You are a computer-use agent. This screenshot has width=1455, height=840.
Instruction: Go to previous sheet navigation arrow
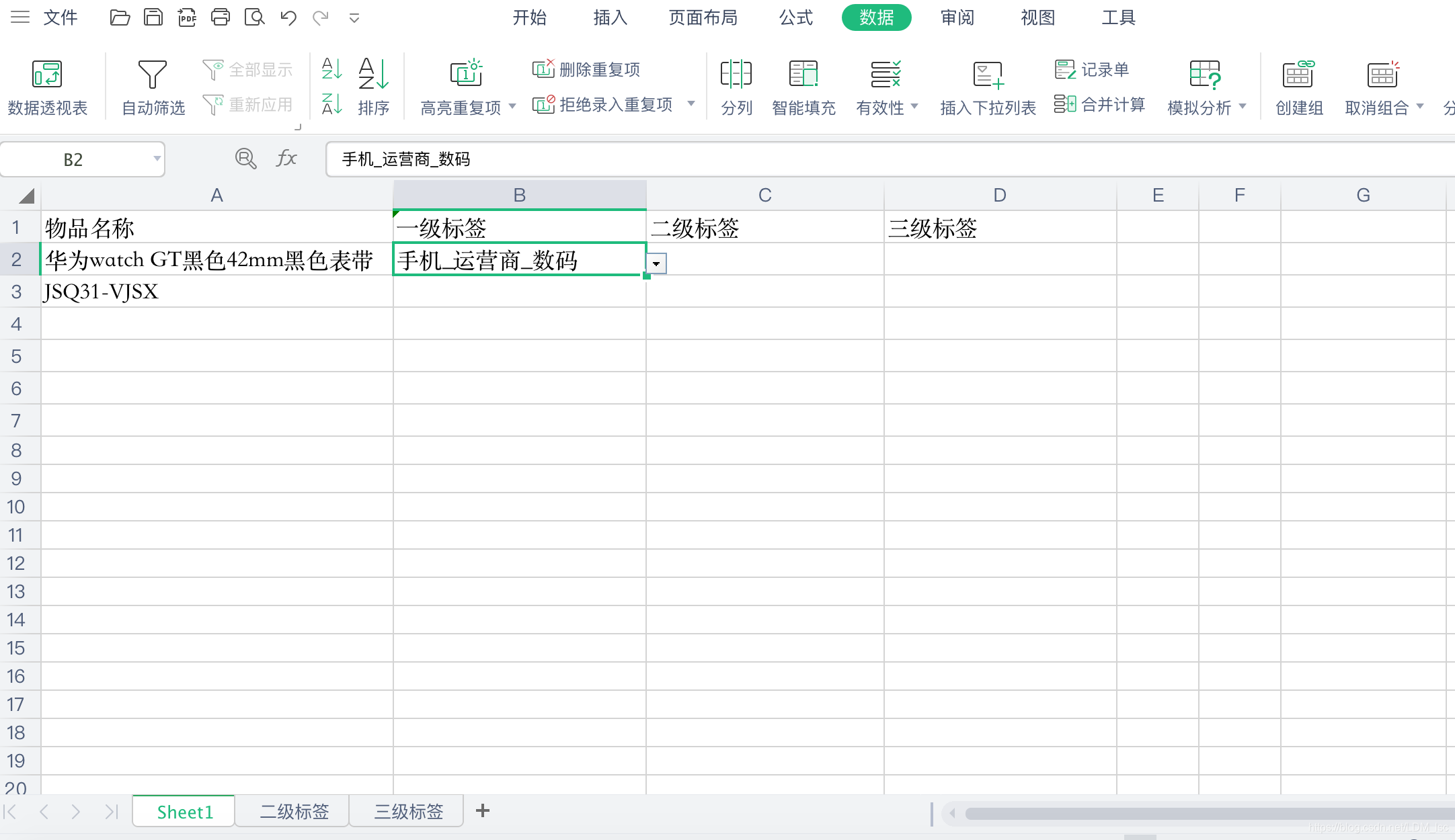pyautogui.click(x=44, y=812)
